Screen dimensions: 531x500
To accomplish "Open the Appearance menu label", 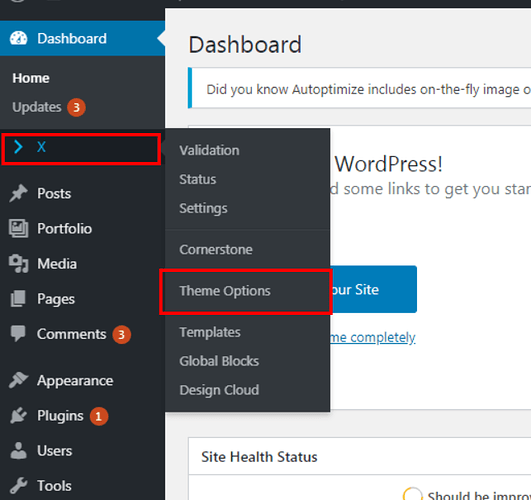I will 75,381.
